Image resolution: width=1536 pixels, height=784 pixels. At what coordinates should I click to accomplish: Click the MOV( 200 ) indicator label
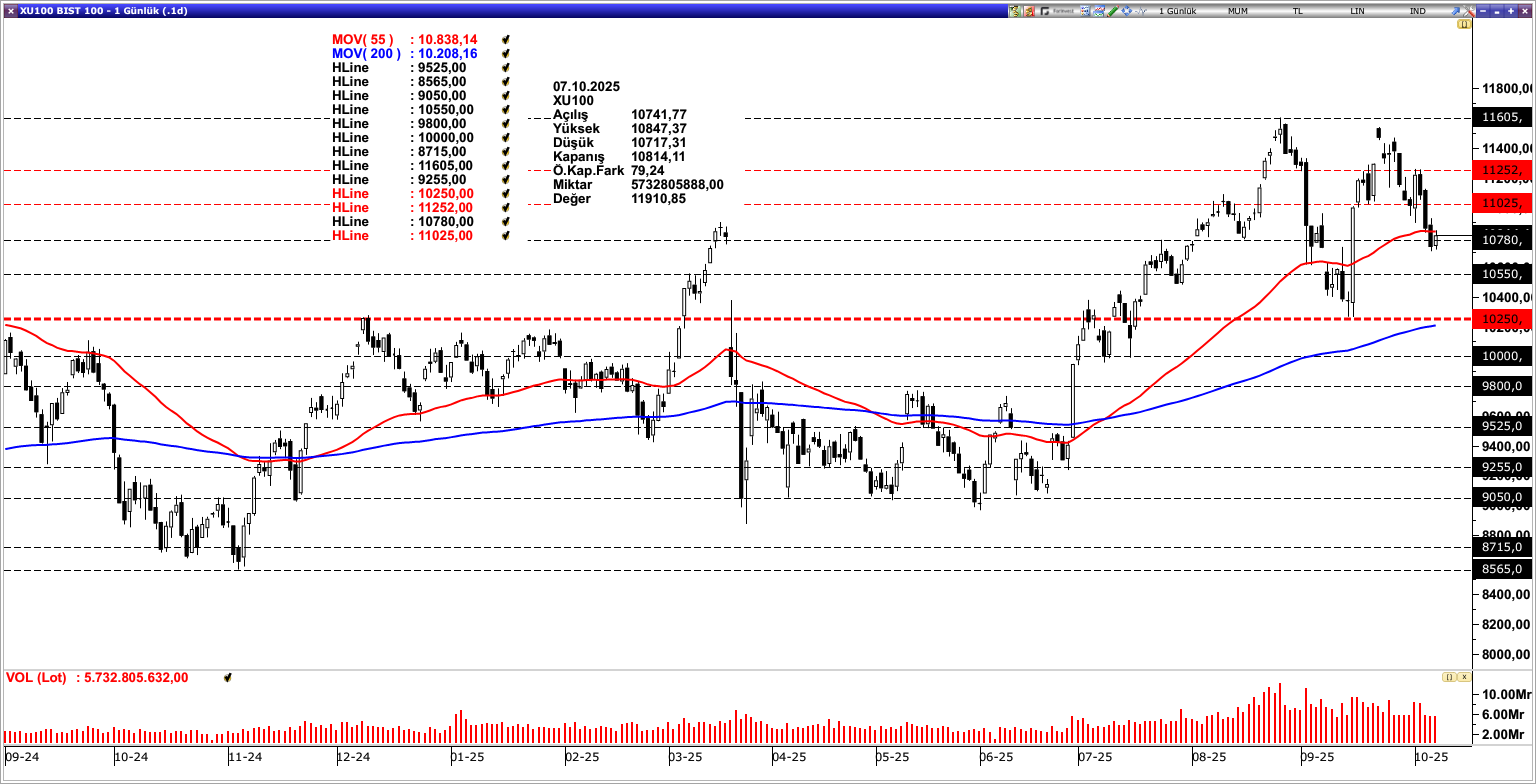coord(367,53)
